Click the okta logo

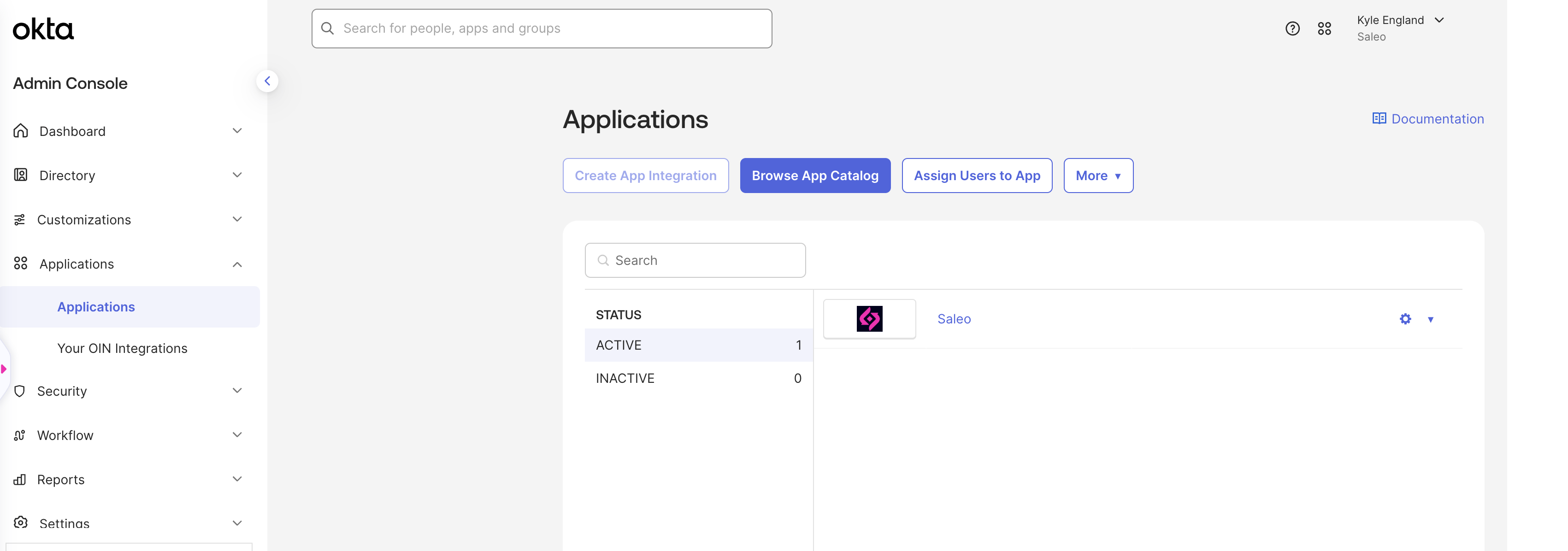[x=43, y=29]
